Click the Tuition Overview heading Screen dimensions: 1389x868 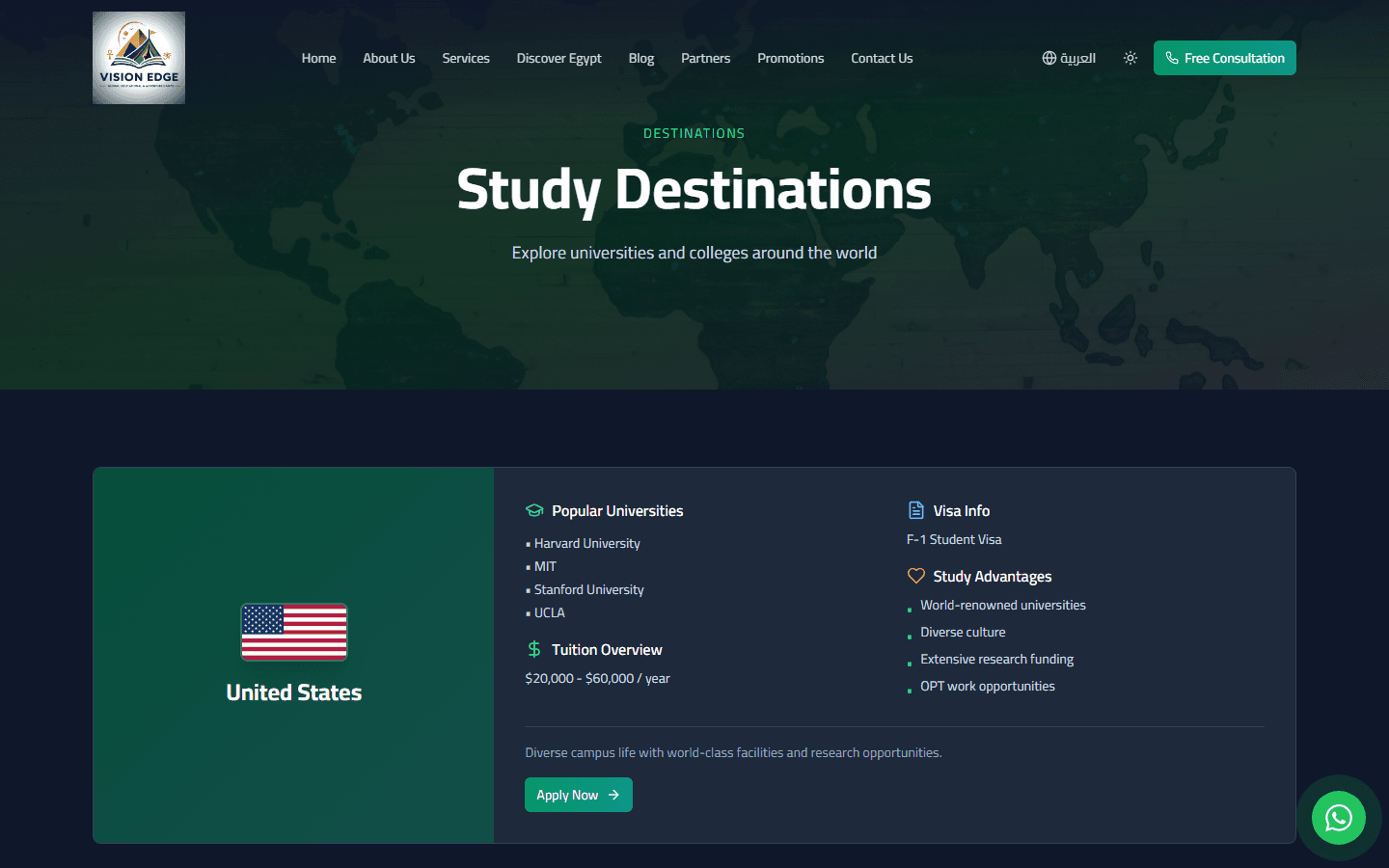pos(607,649)
